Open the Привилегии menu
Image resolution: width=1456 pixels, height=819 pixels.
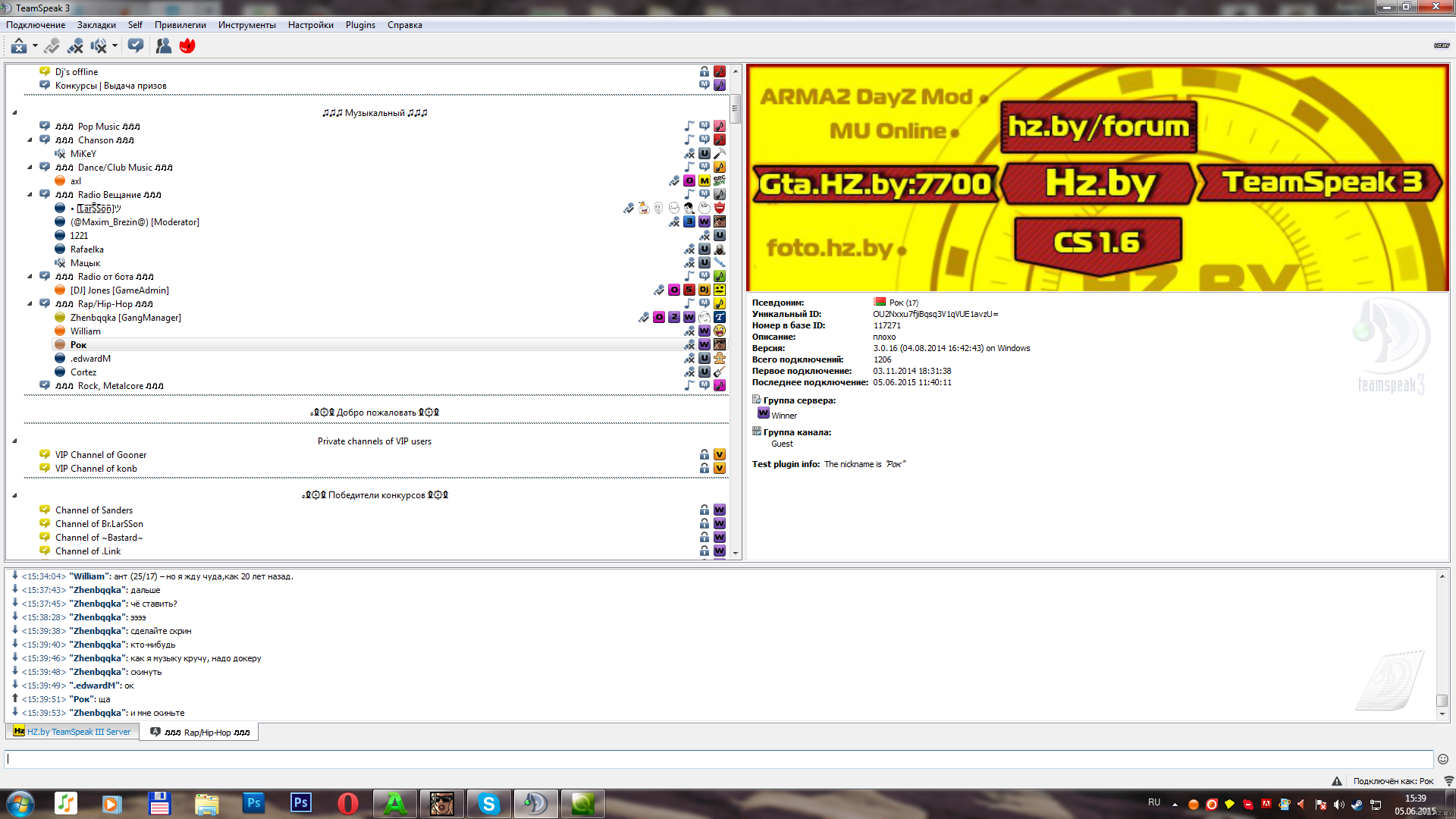click(180, 25)
